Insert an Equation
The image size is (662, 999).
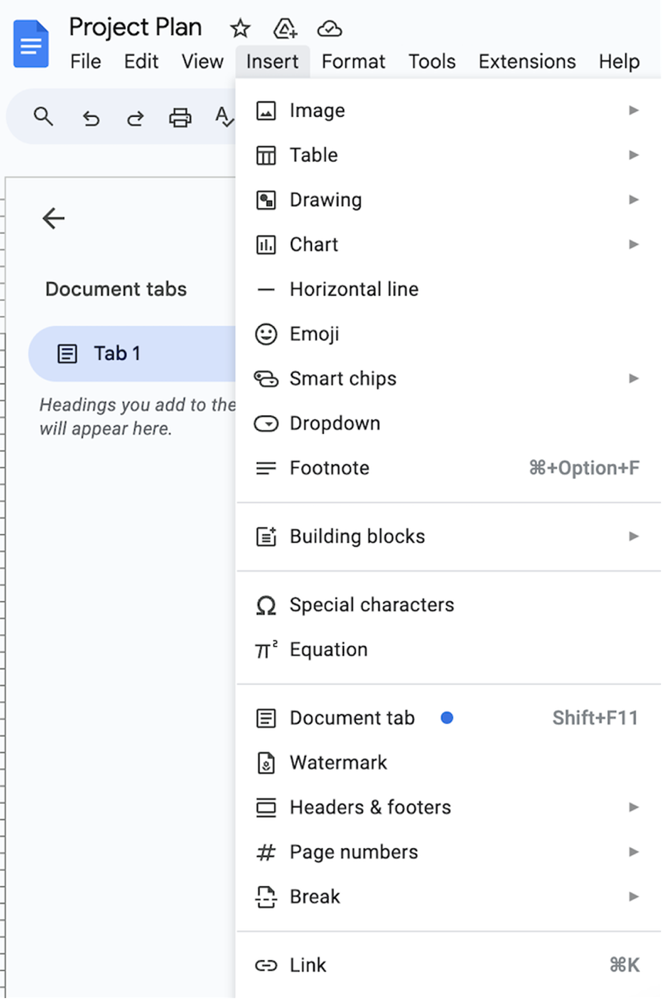pos(448,650)
